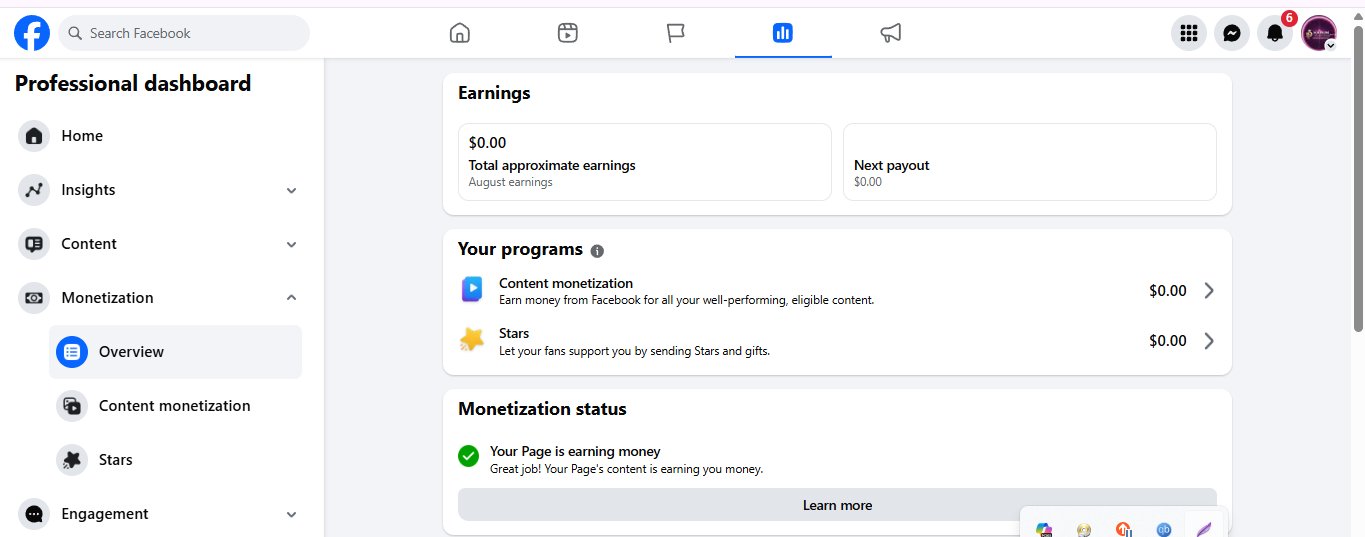Click the Content monetization program icon
Viewport: 1365px width, 537px height.
point(472,290)
